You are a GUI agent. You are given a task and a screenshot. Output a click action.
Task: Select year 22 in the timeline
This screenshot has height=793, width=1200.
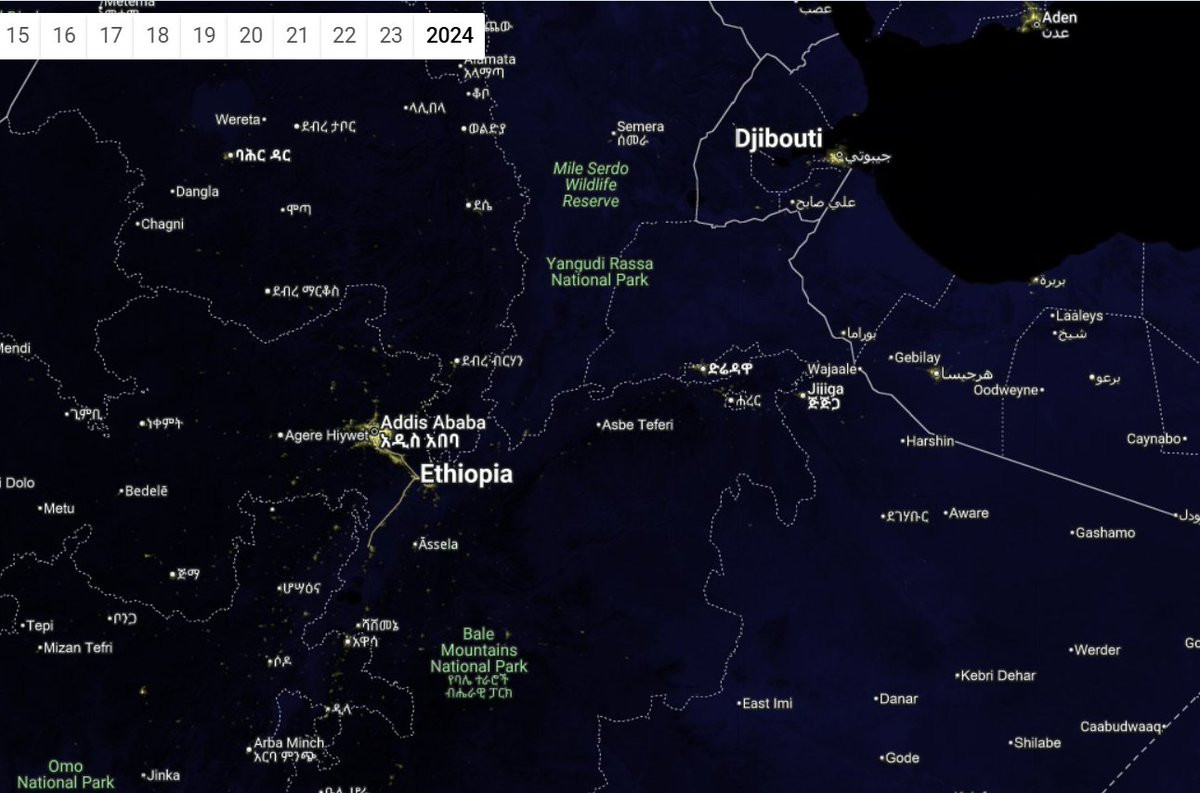pyautogui.click(x=344, y=36)
